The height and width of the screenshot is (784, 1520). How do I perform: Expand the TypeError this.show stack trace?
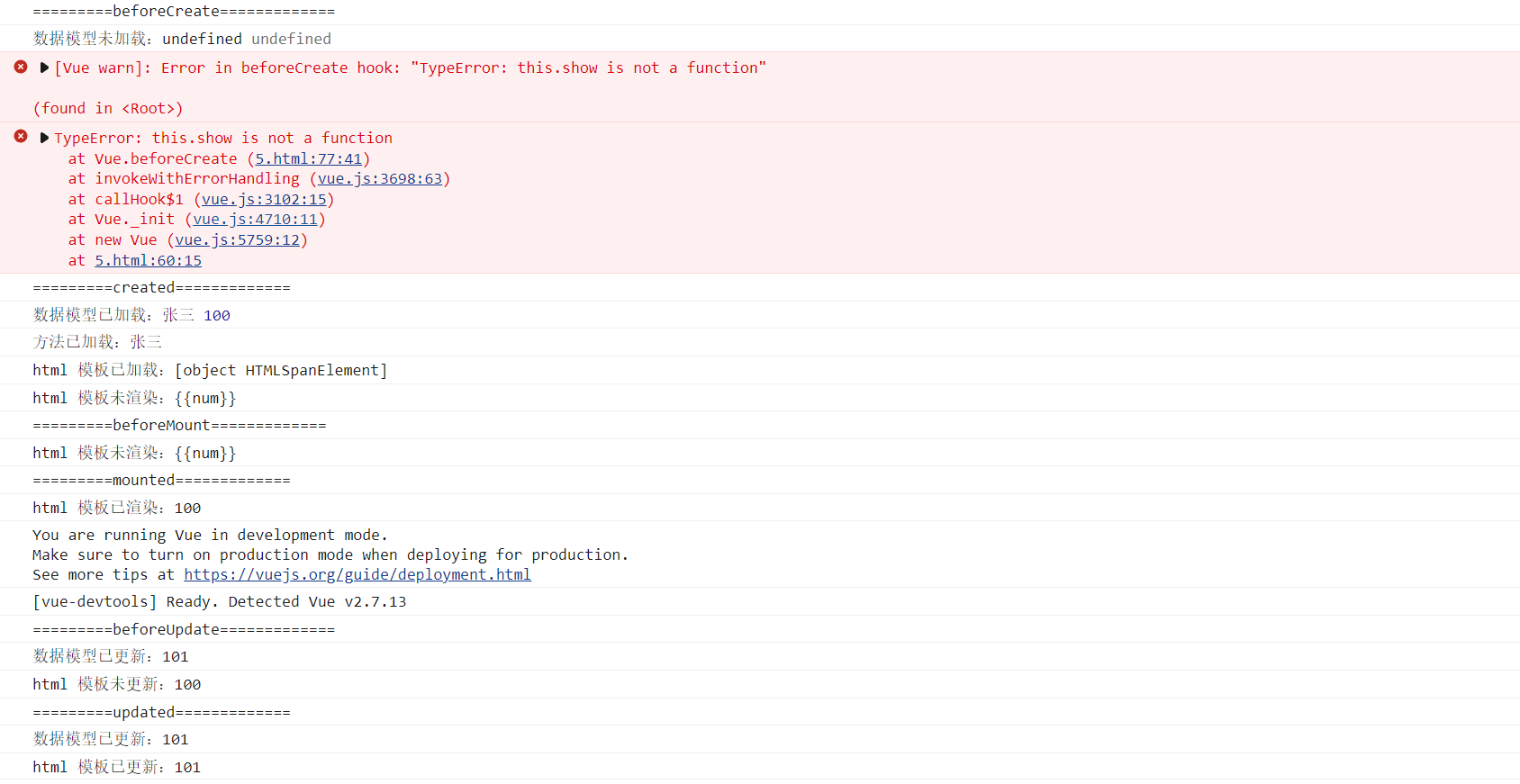coord(44,138)
